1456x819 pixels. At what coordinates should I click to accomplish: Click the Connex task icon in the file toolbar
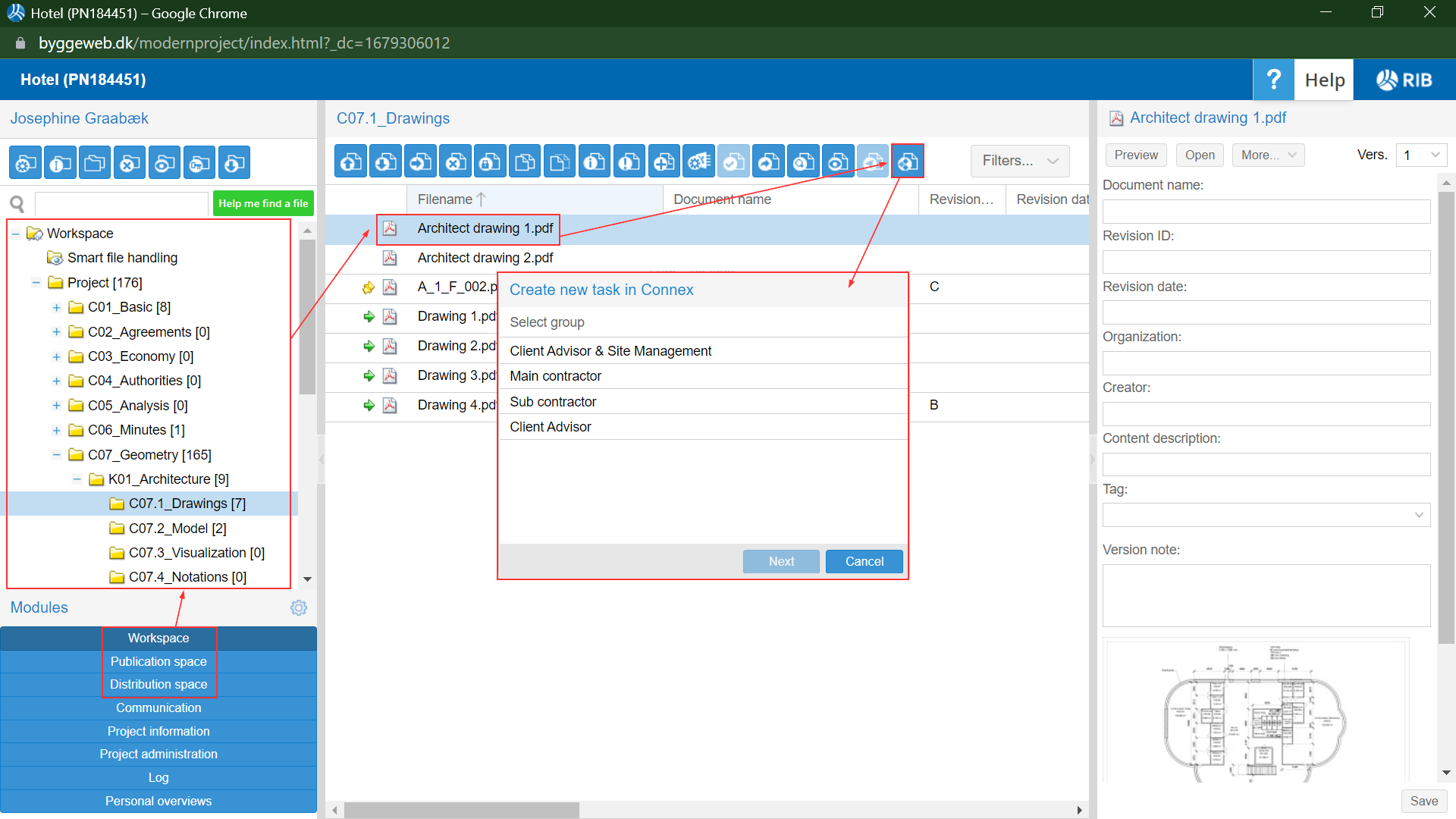pyautogui.click(x=908, y=162)
